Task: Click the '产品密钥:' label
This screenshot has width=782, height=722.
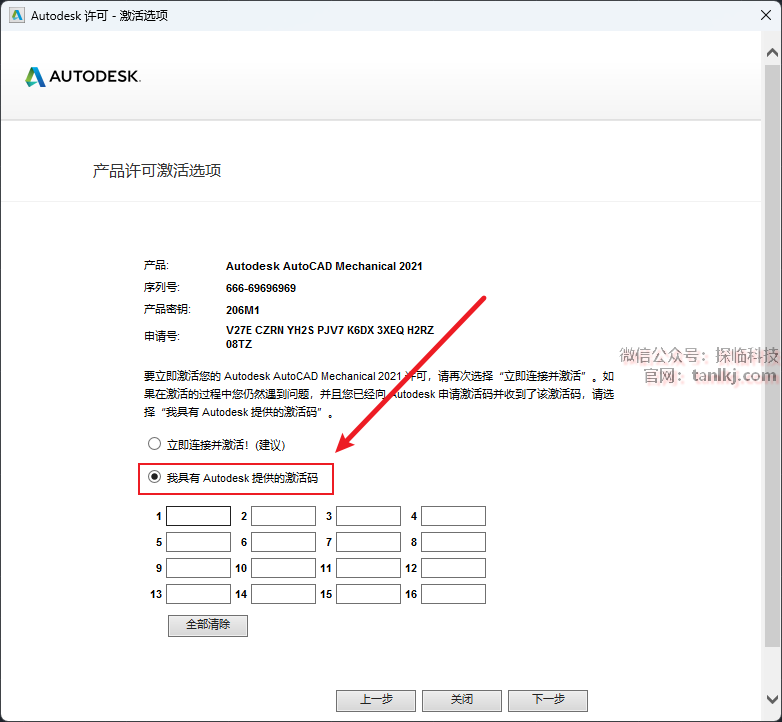Action: pos(168,309)
